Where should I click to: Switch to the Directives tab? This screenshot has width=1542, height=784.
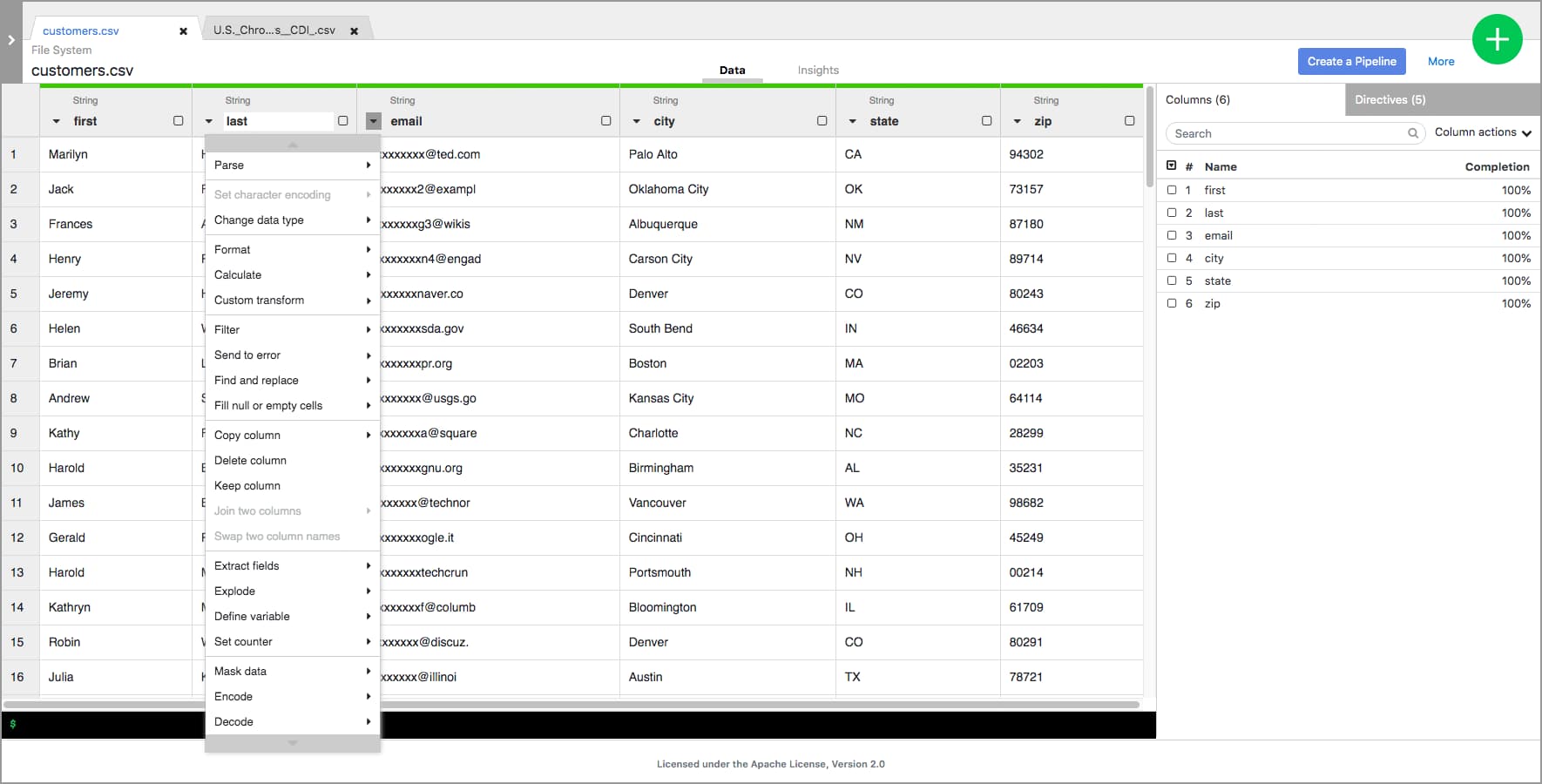[x=1390, y=99]
